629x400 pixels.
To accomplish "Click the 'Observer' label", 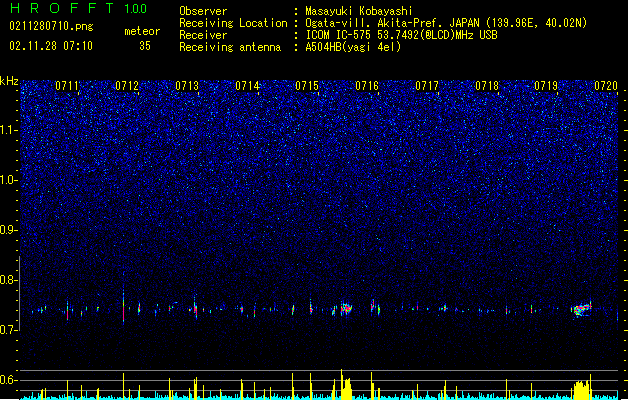I will (203, 11).
